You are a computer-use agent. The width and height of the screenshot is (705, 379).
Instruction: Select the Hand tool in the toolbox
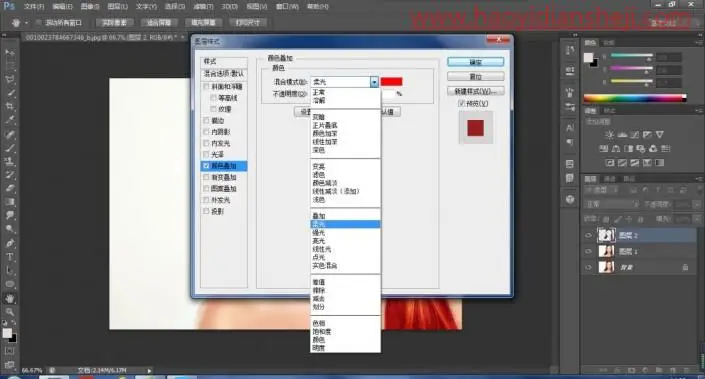[10, 298]
